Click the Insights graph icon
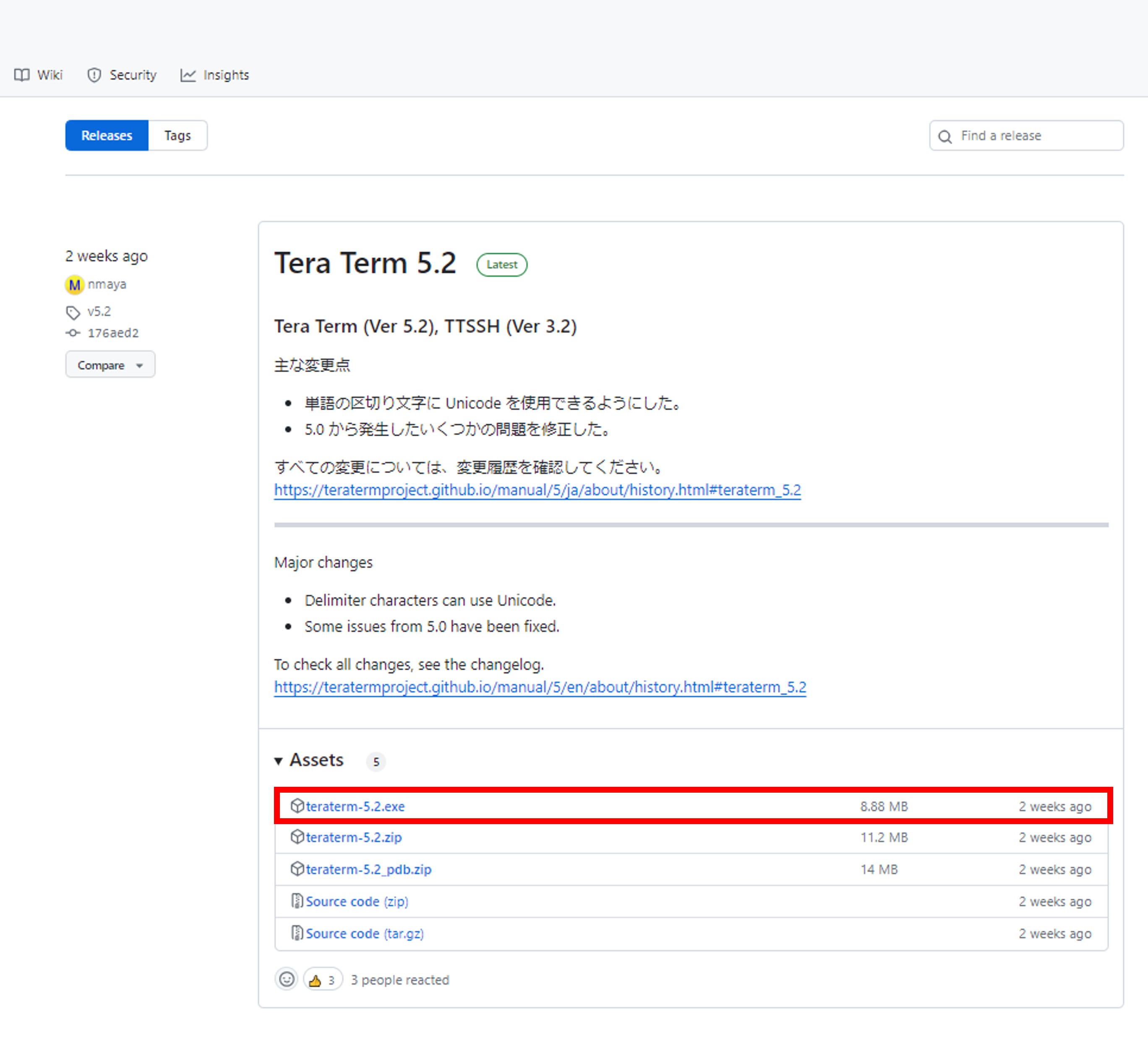This screenshot has height=1038, width=1148. tap(188, 75)
